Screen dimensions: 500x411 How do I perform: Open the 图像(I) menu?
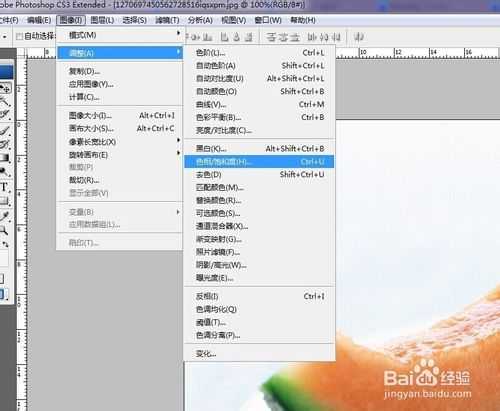(x=71, y=20)
